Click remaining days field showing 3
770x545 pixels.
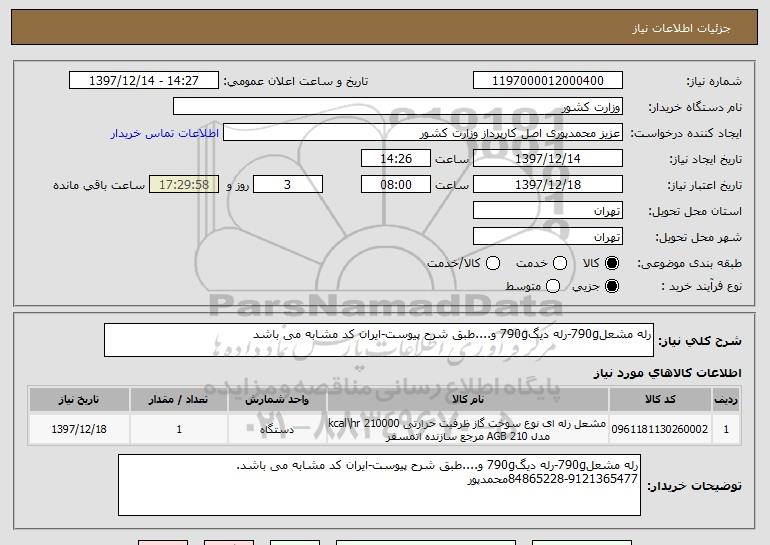click(x=288, y=185)
